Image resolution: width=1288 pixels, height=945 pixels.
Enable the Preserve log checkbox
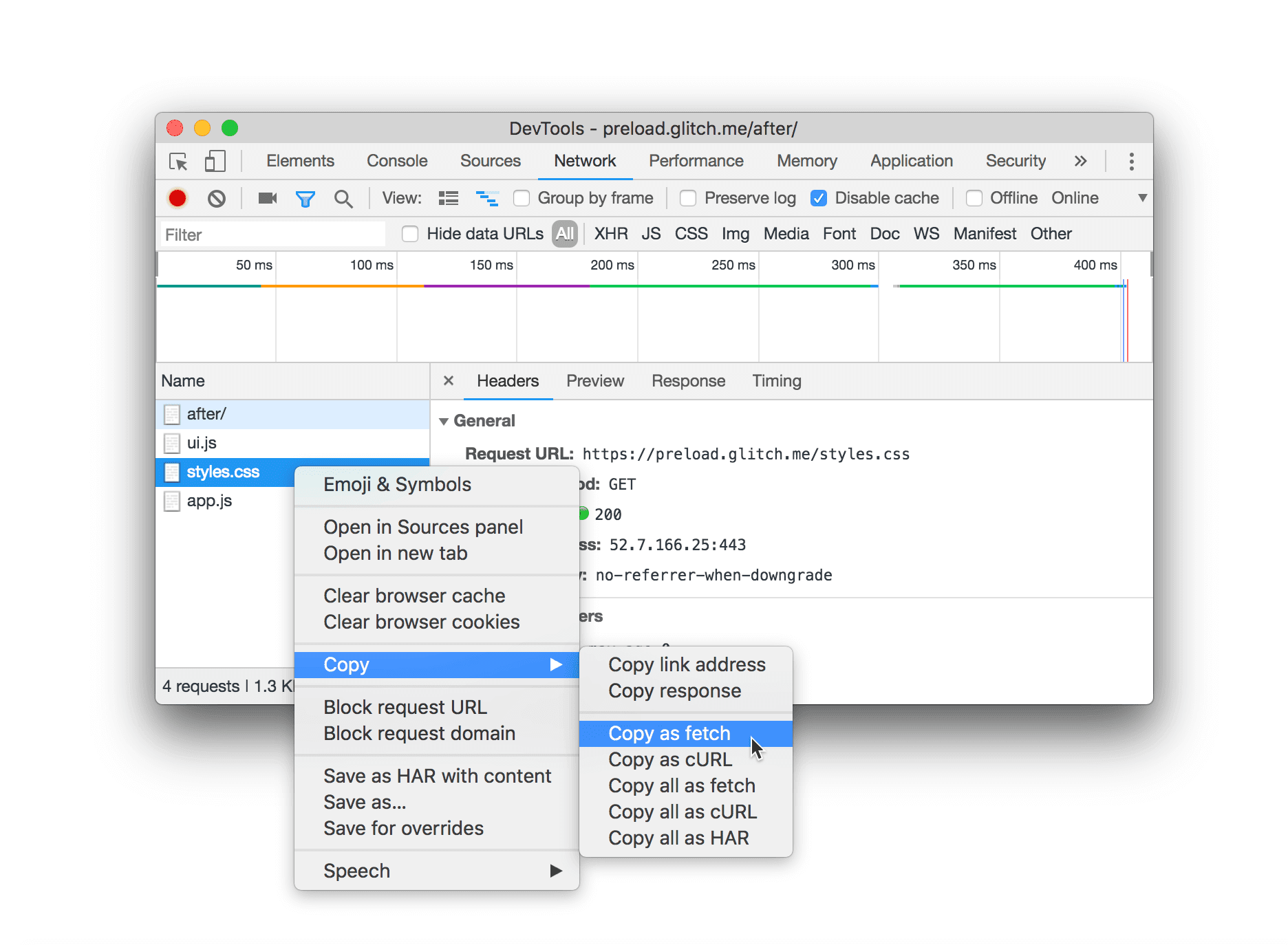click(687, 198)
